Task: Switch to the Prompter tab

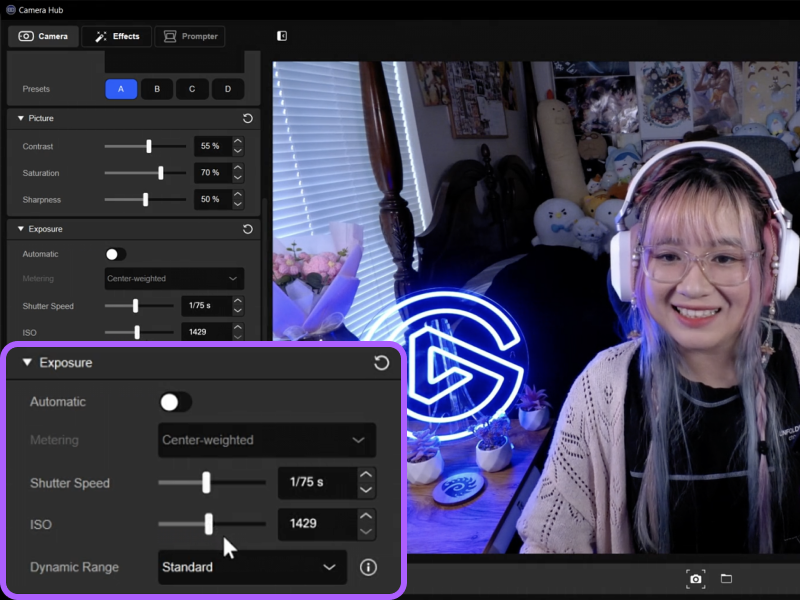Action: tap(190, 36)
